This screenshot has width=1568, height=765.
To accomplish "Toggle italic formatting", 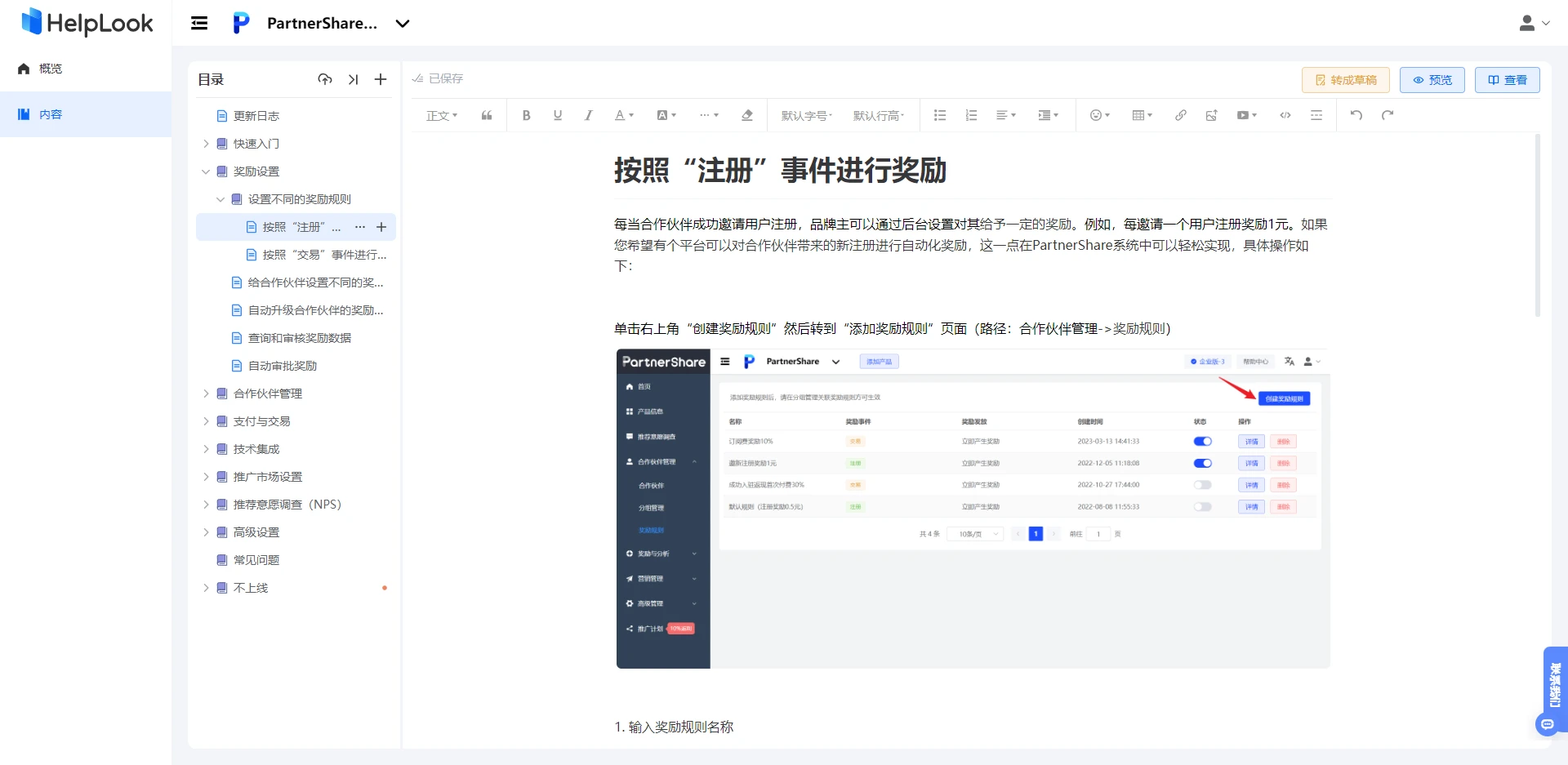I will pos(589,115).
